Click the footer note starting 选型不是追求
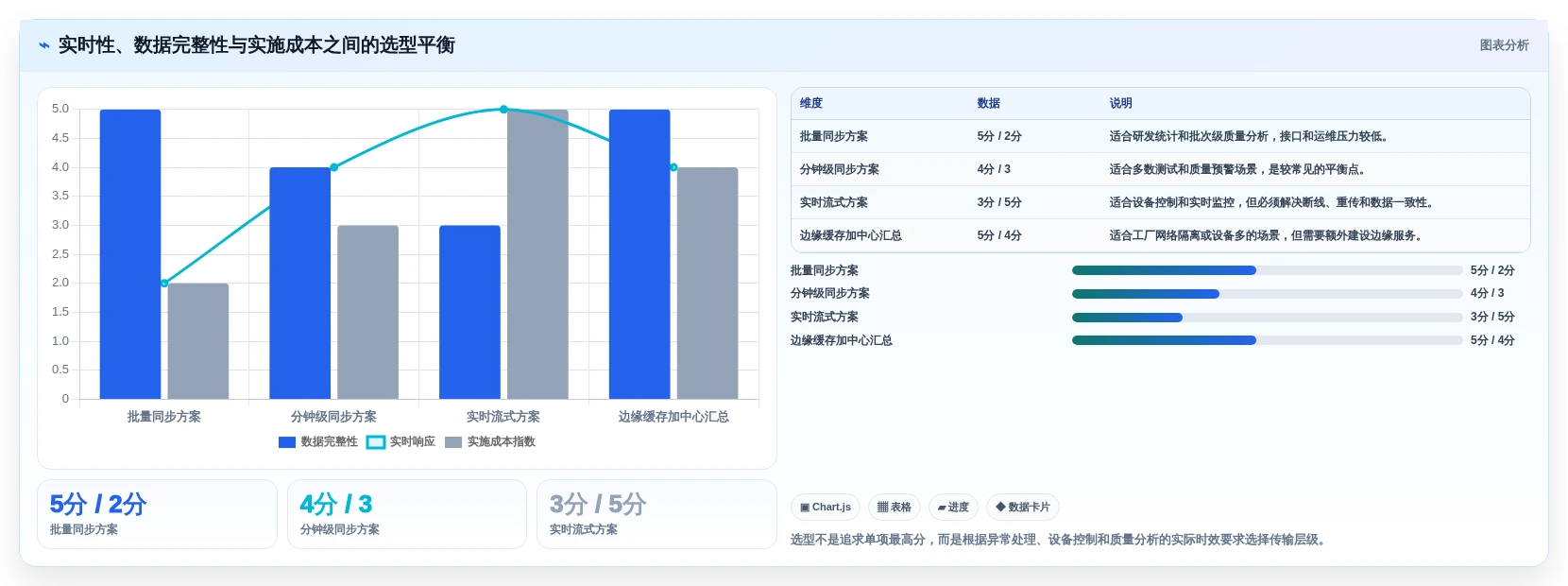This screenshot has height=586, width=1568. [1060, 540]
